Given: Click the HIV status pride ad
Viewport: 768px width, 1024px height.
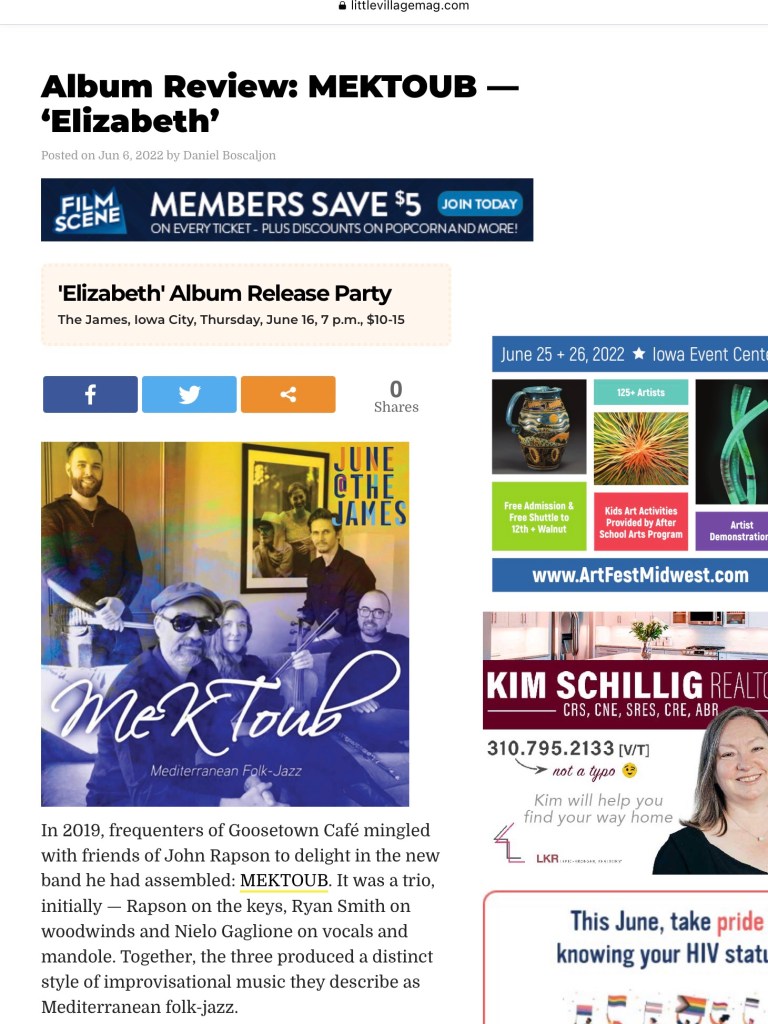Looking at the screenshot, I should (x=626, y=957).
